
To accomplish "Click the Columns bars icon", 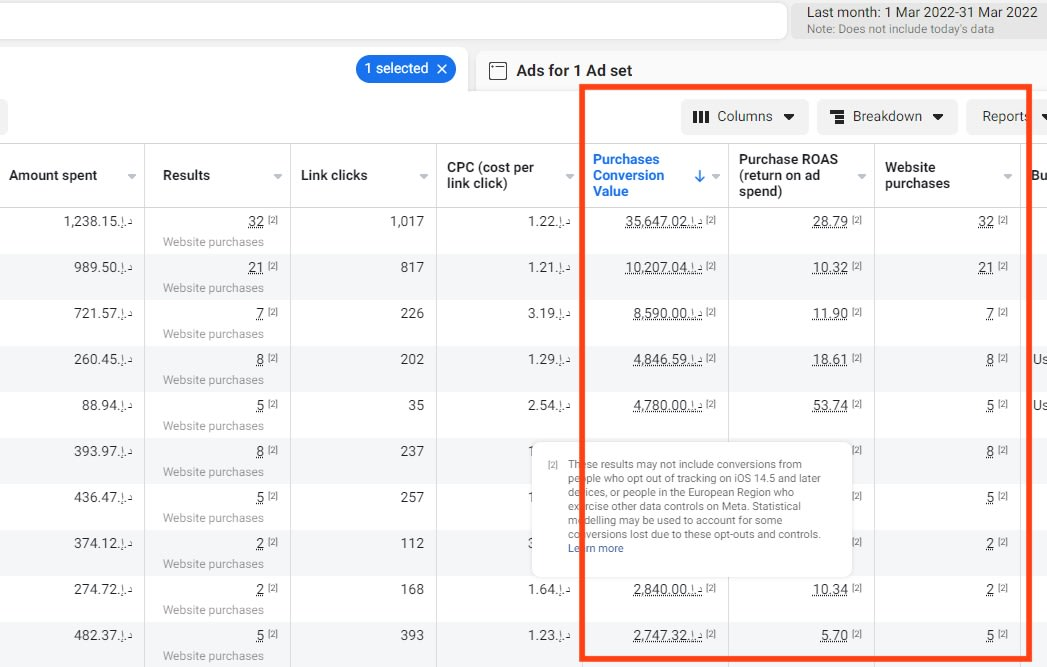I will click(x=700, y=117).
